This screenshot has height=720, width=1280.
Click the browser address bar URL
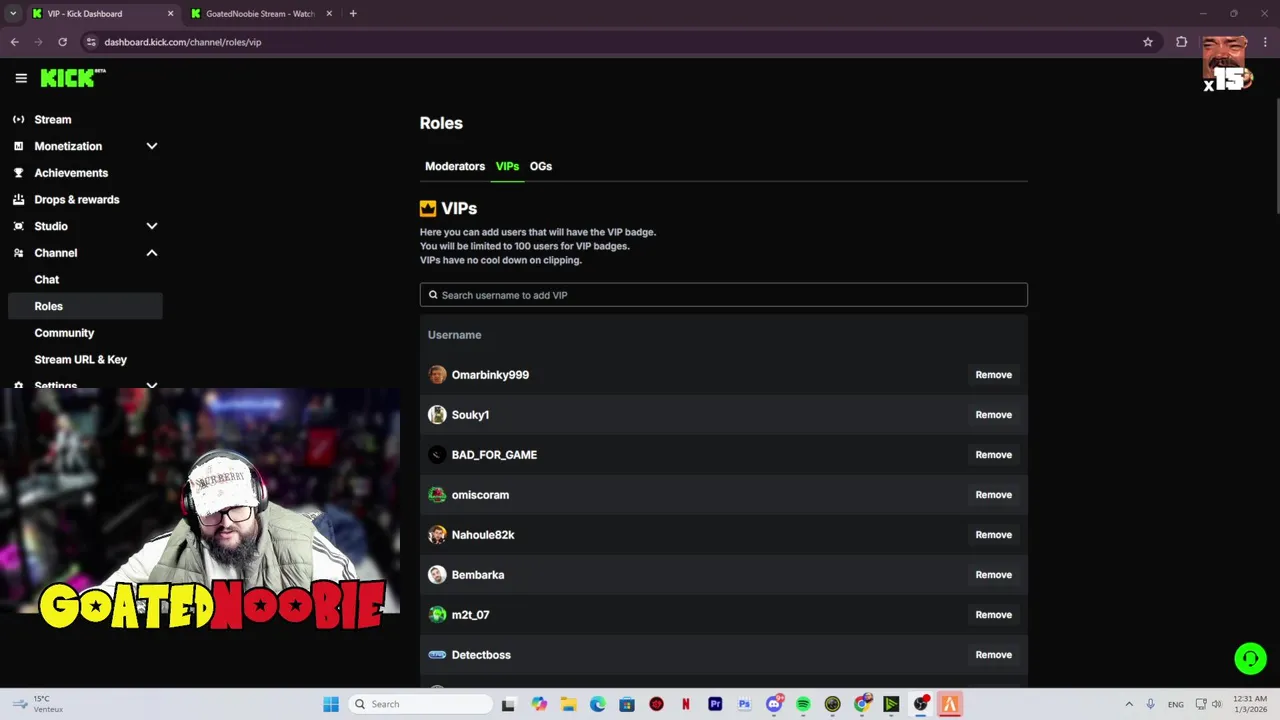(x=183, y=42)
